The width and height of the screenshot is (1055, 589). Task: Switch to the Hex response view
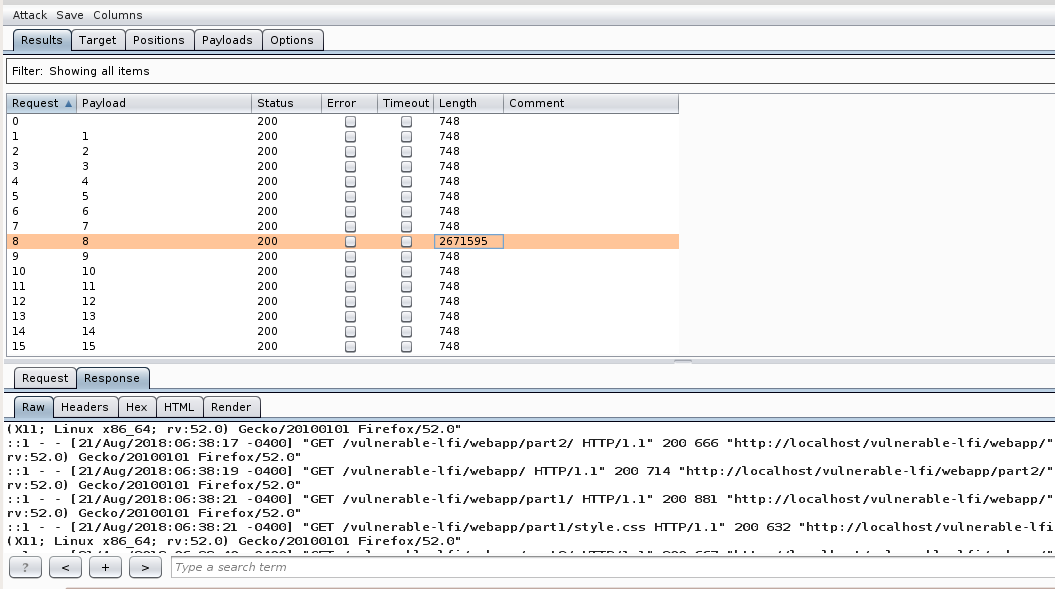136,407
